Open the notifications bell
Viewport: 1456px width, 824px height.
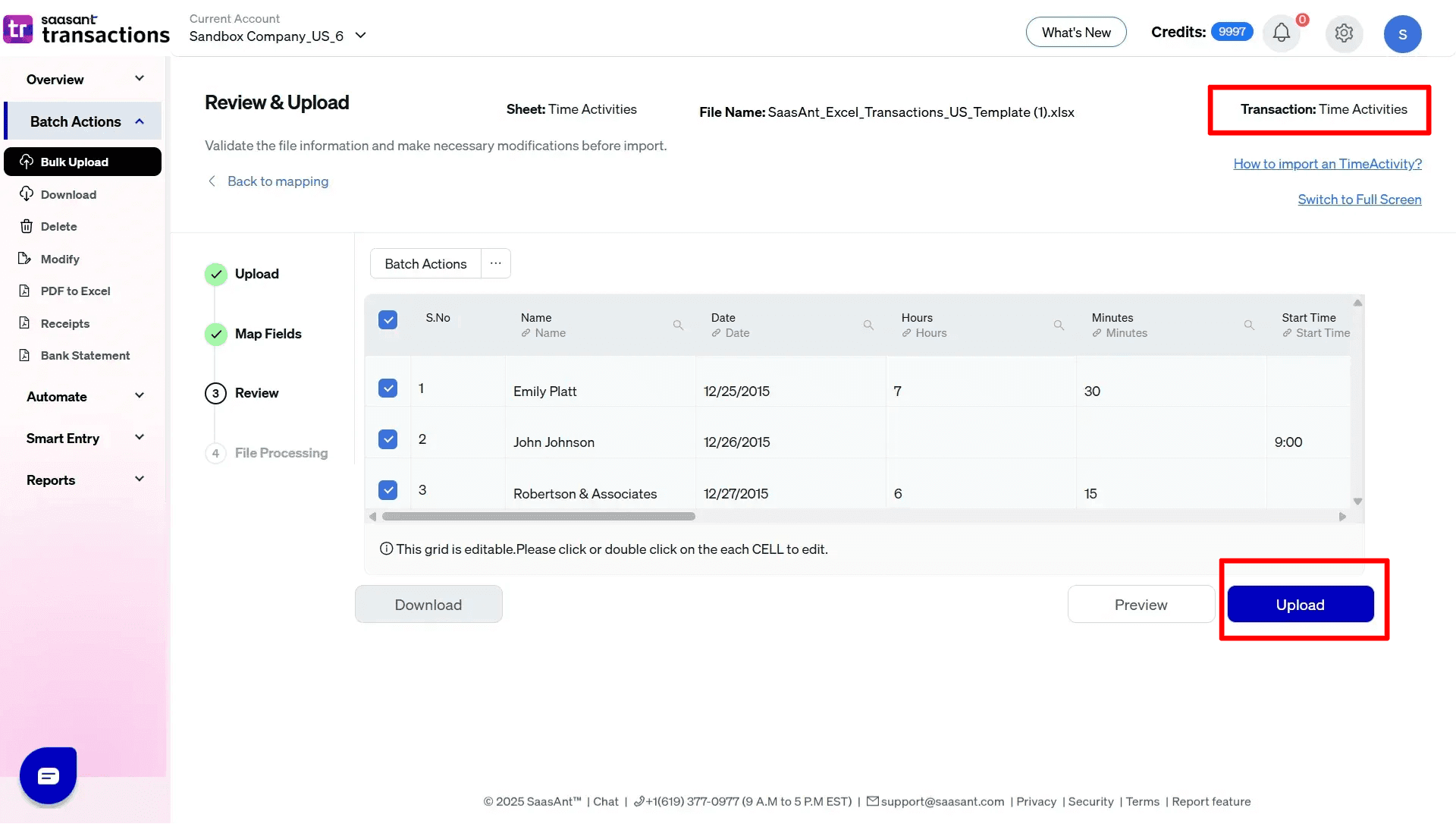click(x=1282, y=33)
